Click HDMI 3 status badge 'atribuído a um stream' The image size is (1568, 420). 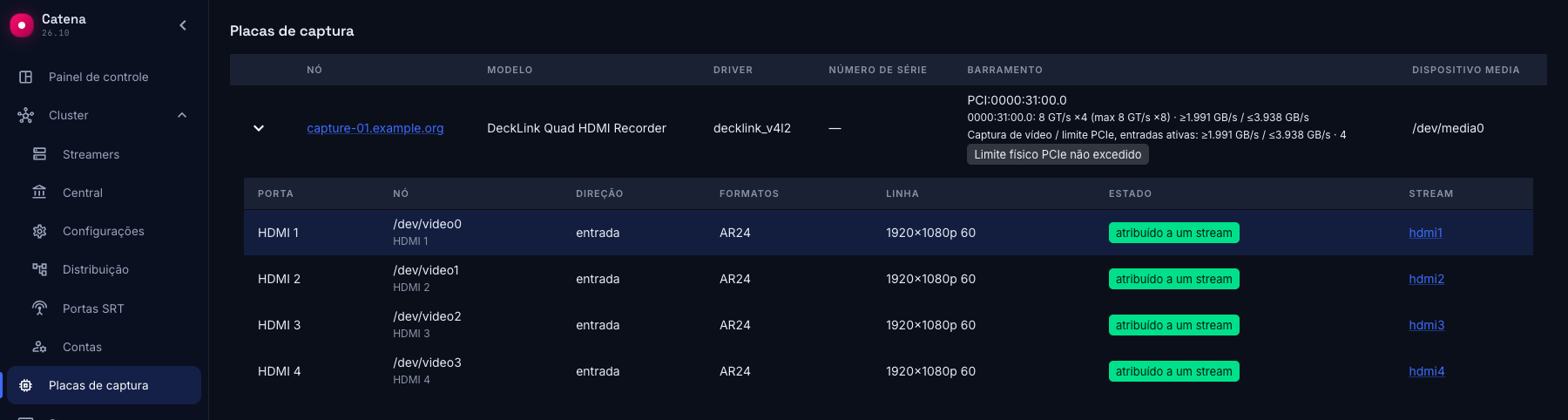[x=1174, y=325]
